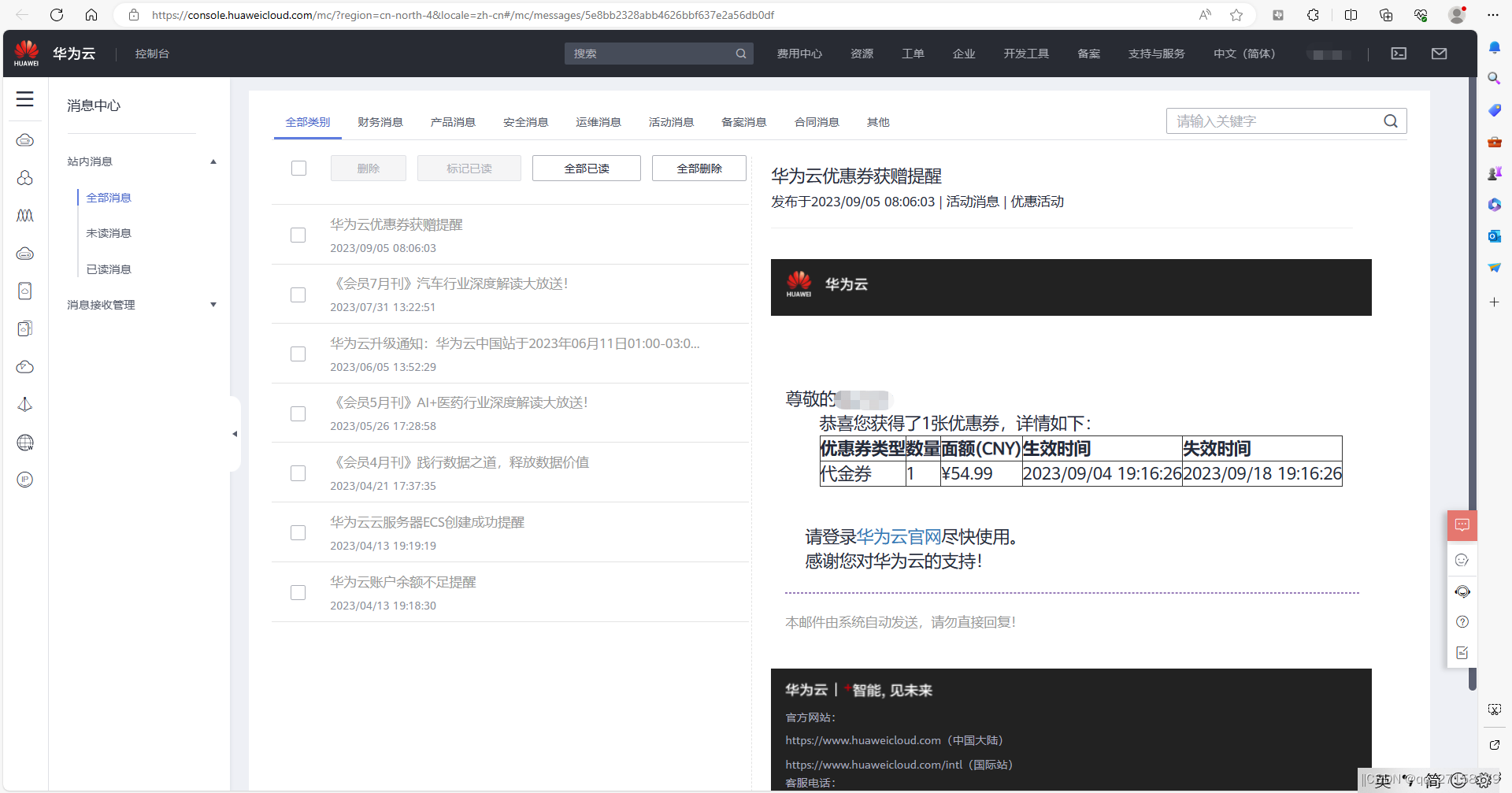1512x793 pixels.
Task: Check the 会员7月刊 message checkbox
Action: pyautogui.click(x=298, y=295)
